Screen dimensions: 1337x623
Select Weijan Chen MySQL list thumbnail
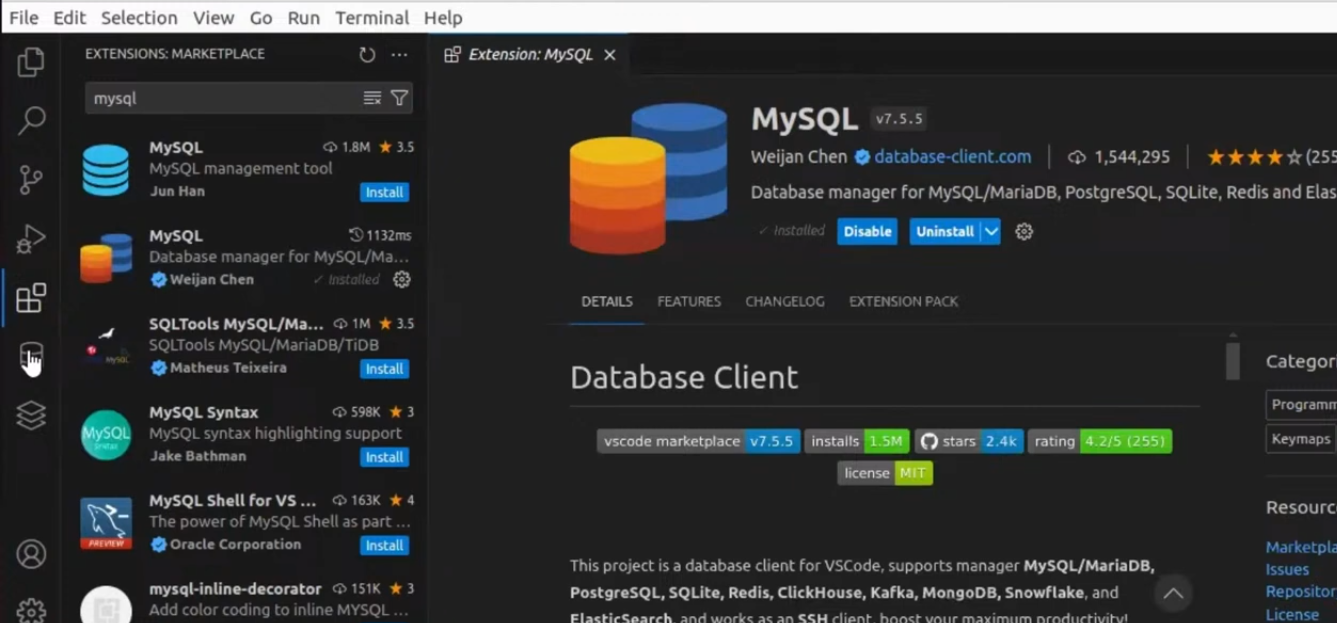coord(106,258)
